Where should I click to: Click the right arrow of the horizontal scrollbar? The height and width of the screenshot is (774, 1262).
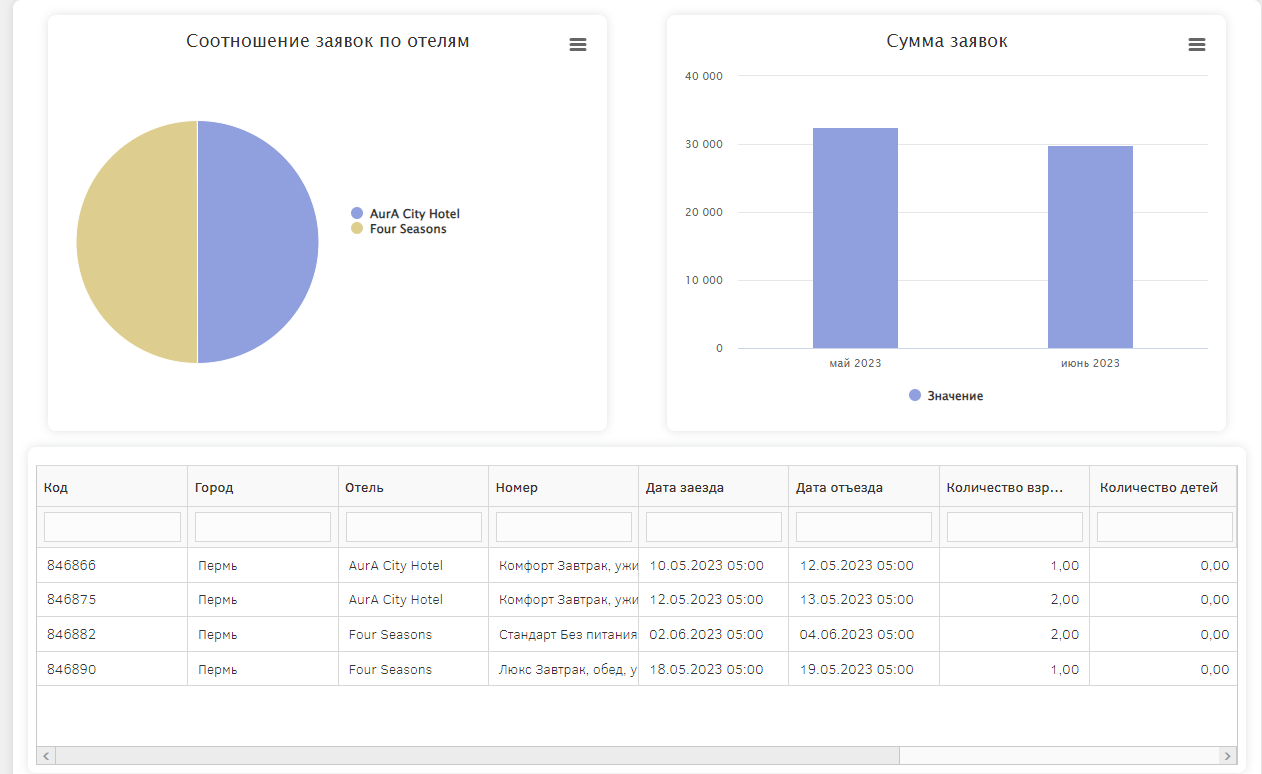tap(1228, 756)
